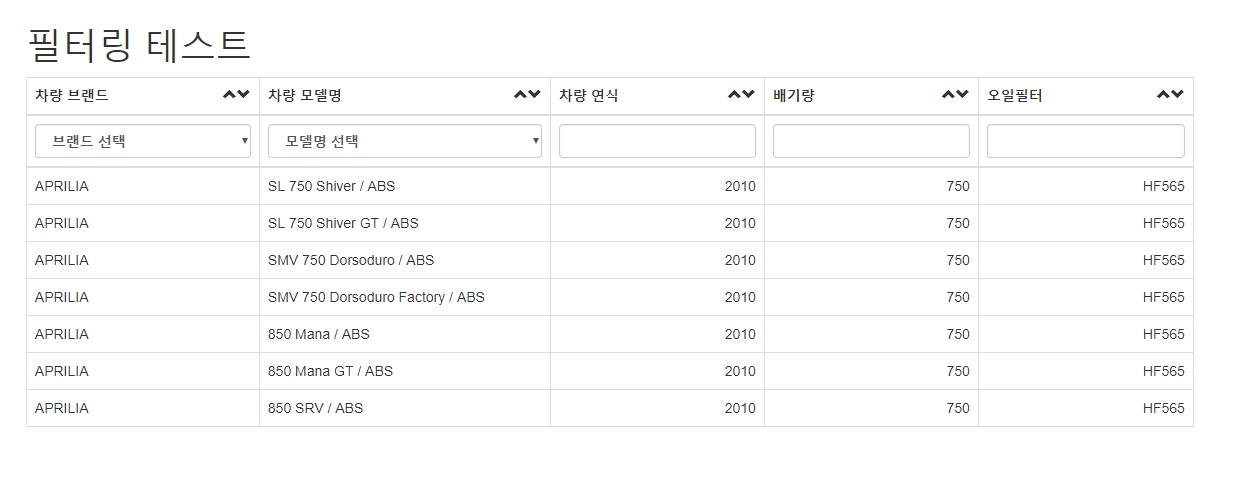1249x483 pixels.
Task: Select the SL 750 Shiver GT / ABS row
Action: pos(610,223)
